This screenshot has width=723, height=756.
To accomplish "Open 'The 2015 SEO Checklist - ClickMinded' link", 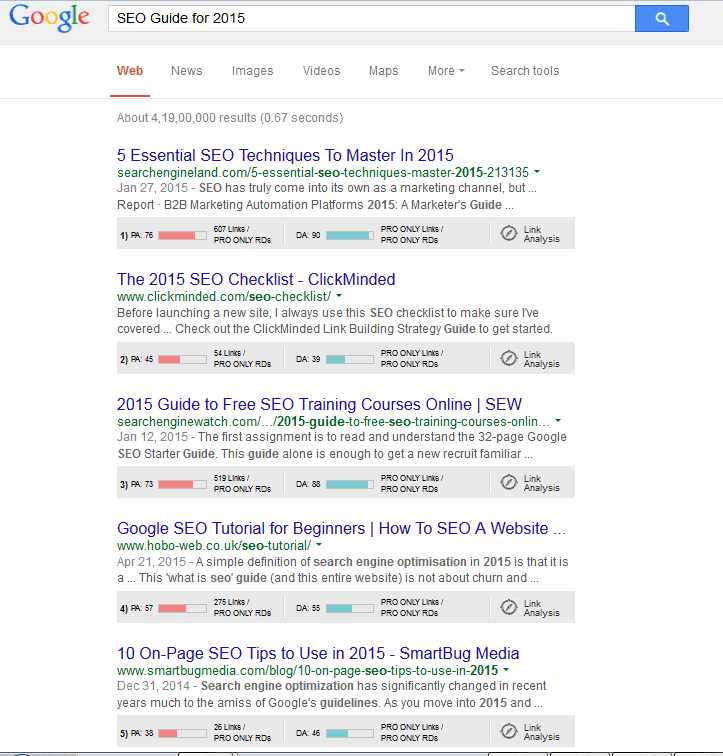I will (256, 279).
